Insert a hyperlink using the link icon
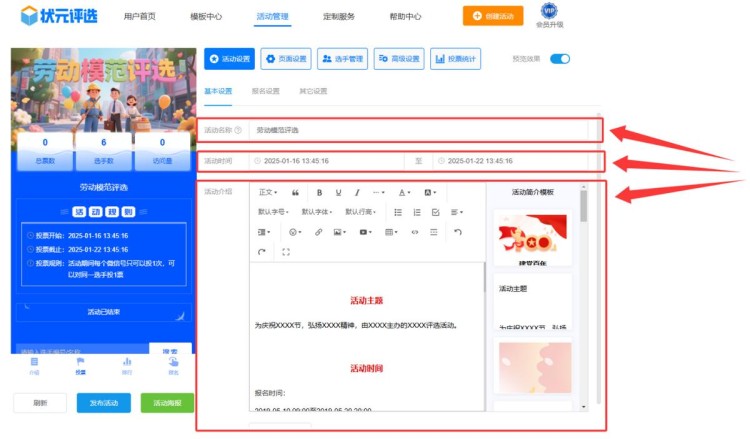Image resolution: width=750 pixels, height=439 pixels. tap(318, 232)
